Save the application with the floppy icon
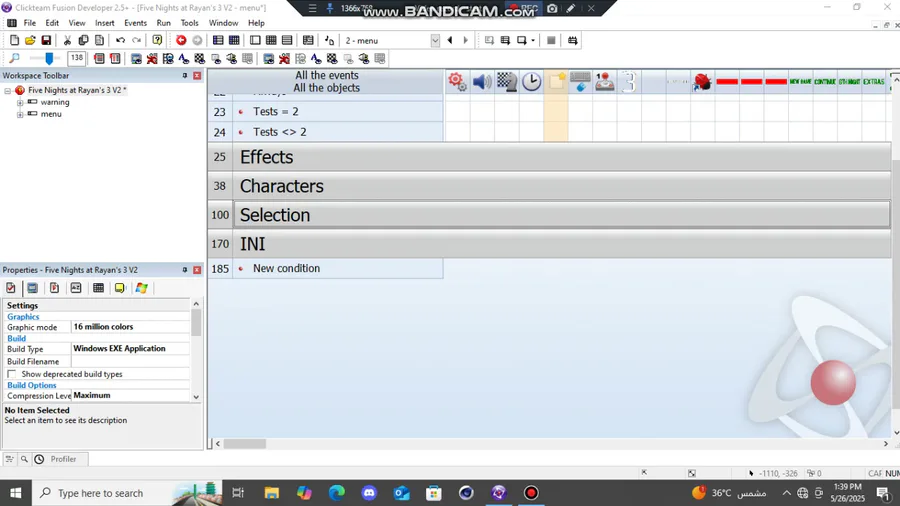Image resolution: width=900 pixels, height=506 pixels. (x=46, y=40)
